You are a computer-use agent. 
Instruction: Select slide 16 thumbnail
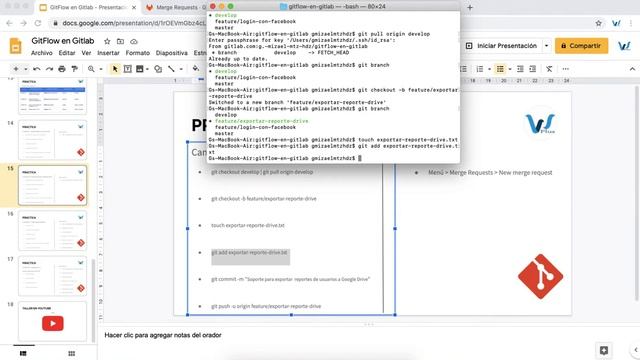click(x=52, y=230)
